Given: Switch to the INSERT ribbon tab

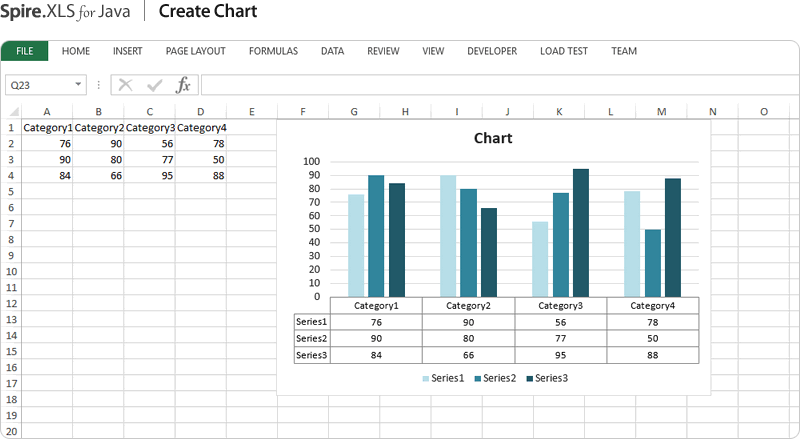Looking at the screenshot, I should [127, 51].
